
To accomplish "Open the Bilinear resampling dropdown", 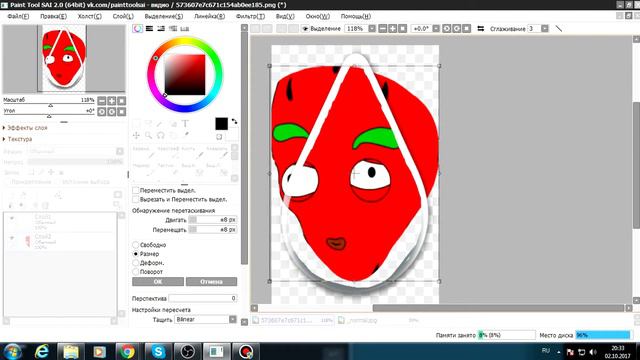I will [233, 319].
